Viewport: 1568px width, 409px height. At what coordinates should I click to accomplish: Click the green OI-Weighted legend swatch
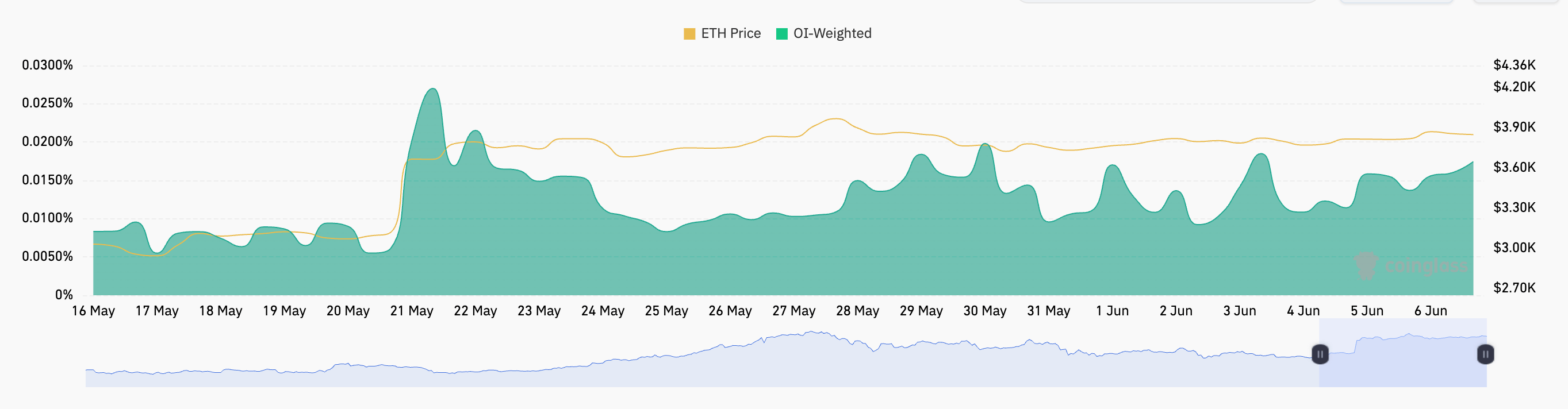click(x=782, y=34)
